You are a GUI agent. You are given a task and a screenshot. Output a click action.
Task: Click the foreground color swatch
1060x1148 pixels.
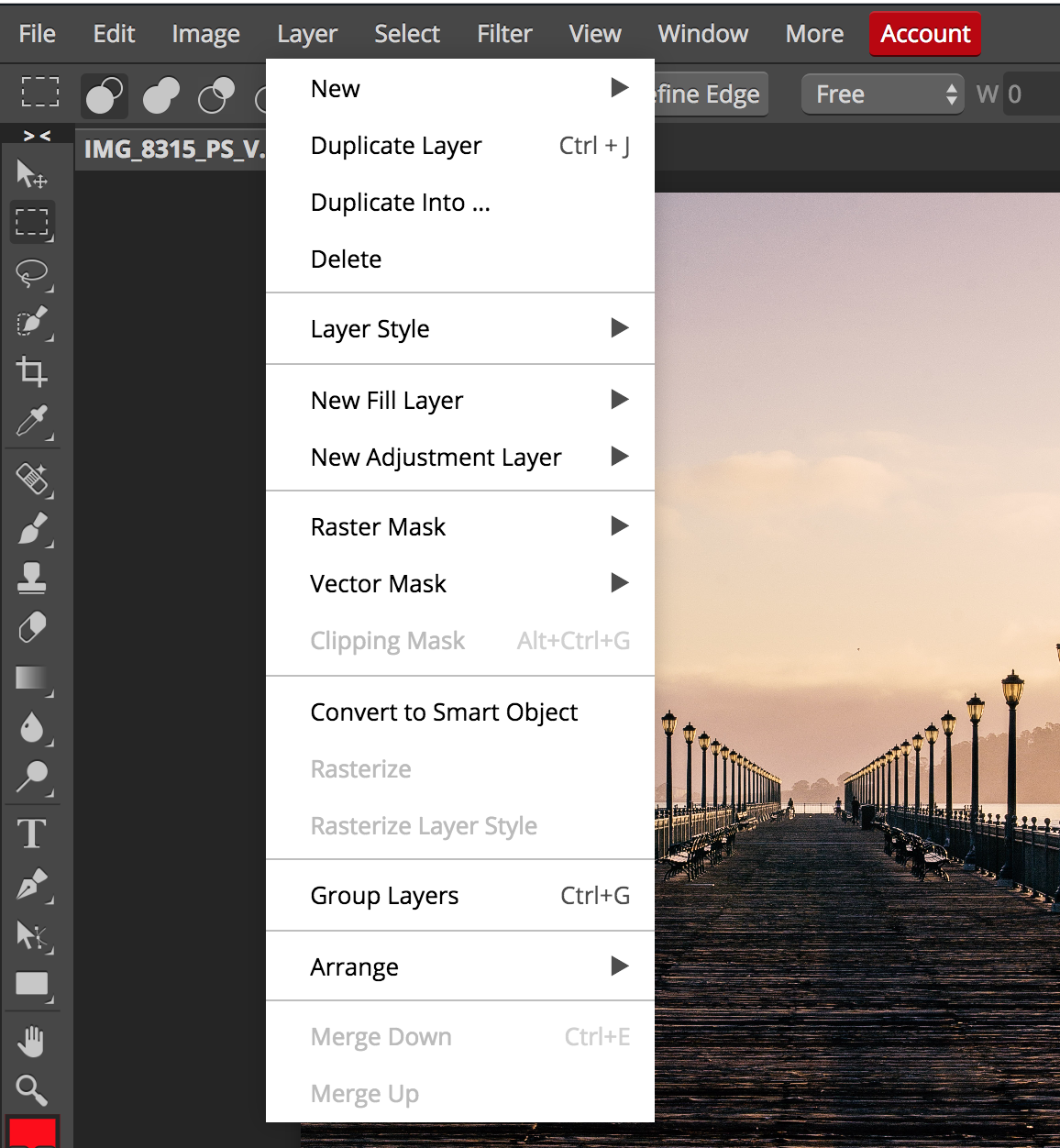tap(32, 1135)
